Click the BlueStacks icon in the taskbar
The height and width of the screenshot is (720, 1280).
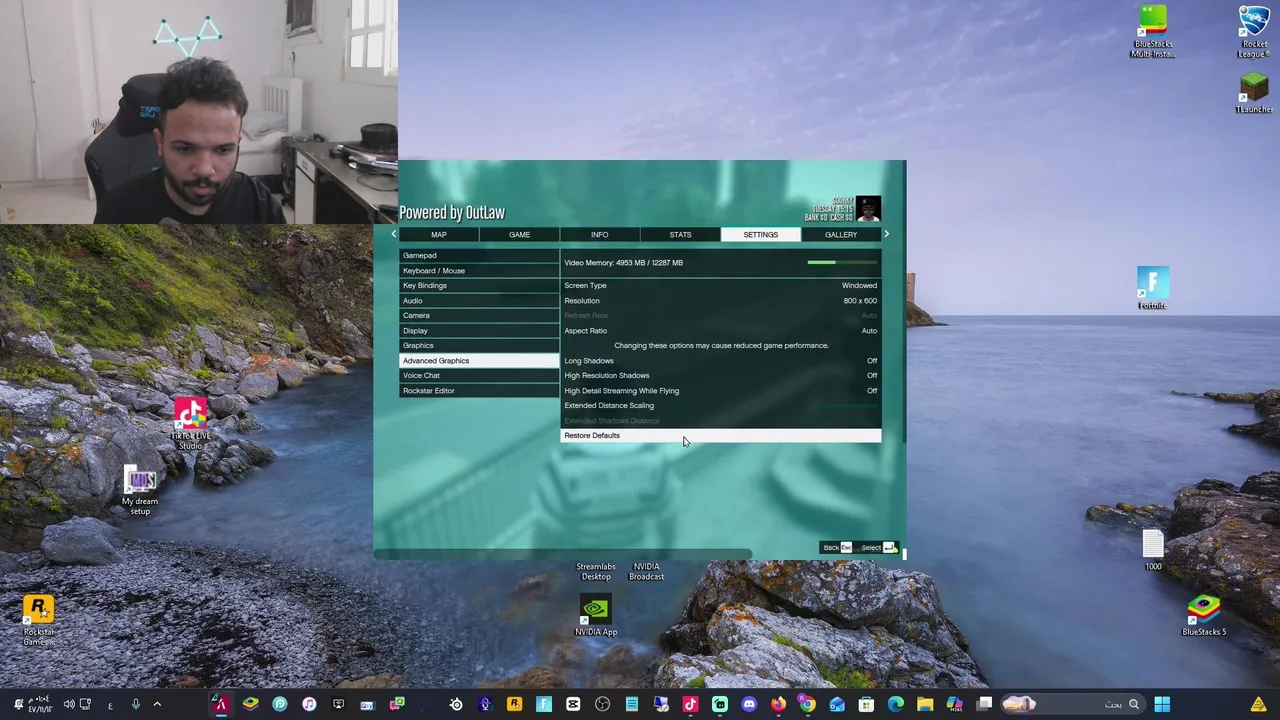250,704
